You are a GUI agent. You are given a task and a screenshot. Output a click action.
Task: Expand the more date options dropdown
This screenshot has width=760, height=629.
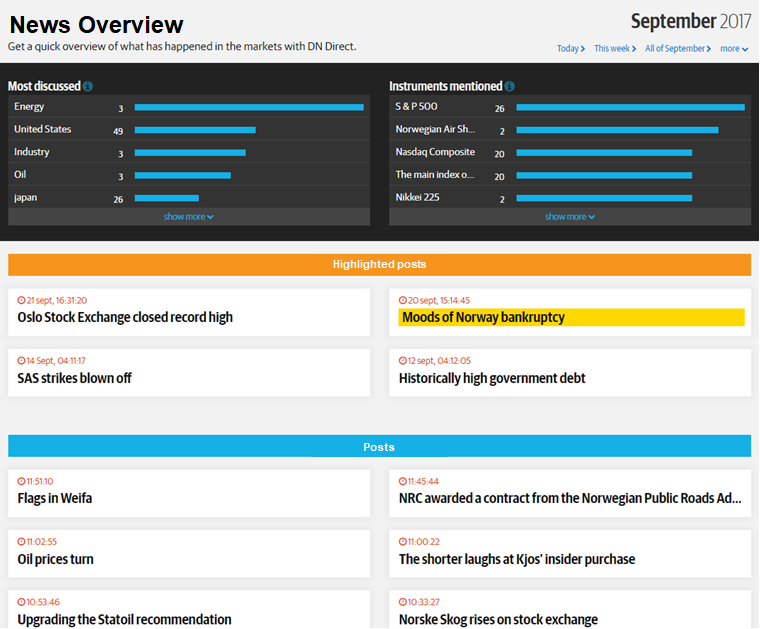tap(734, 48)
